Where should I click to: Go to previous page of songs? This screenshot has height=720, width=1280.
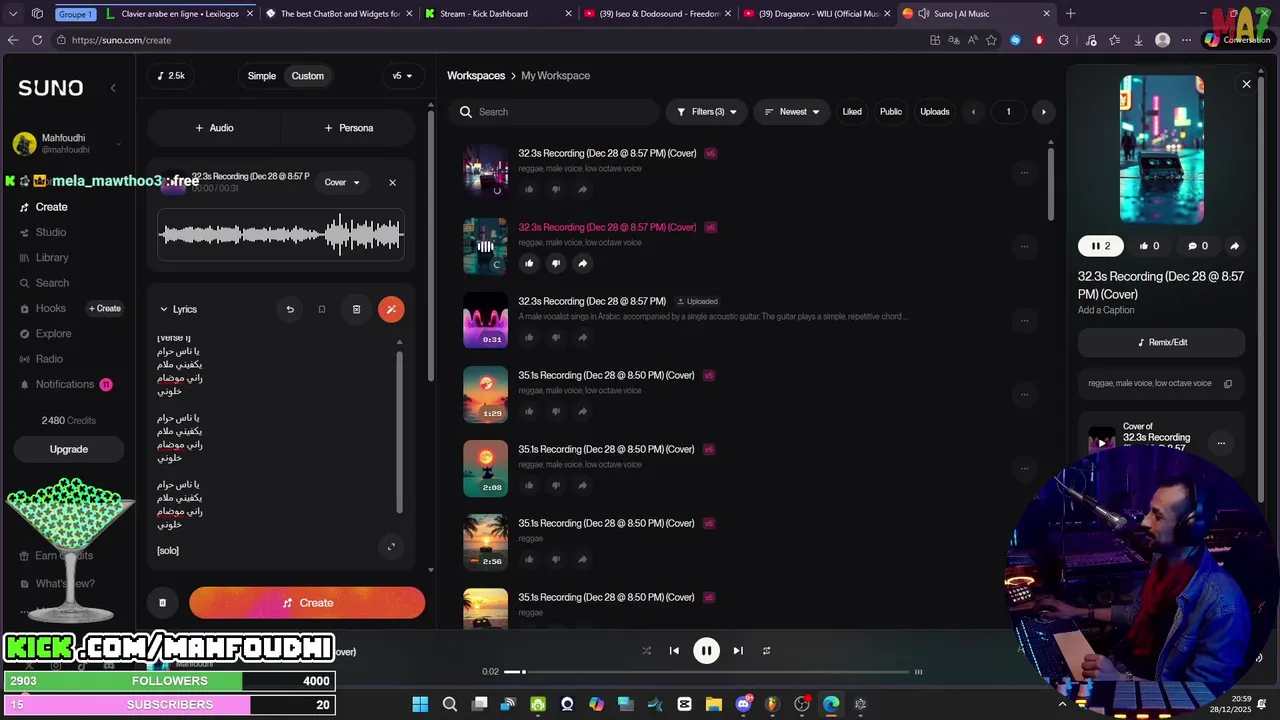tap(973, 112)
